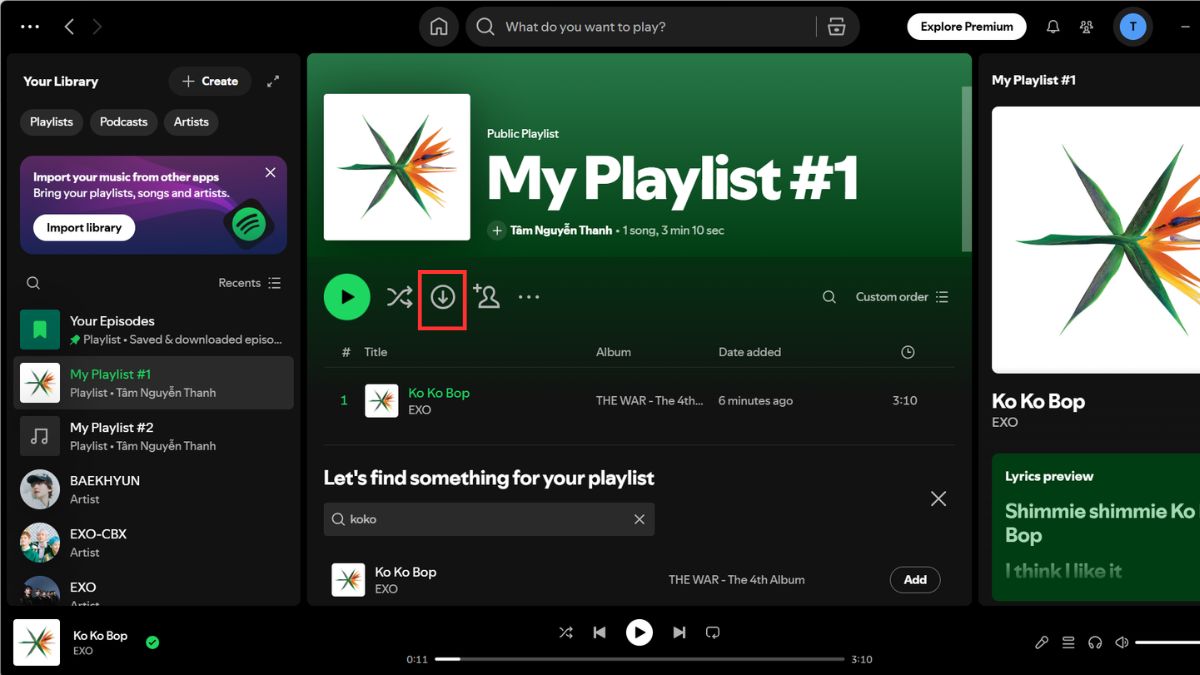Skip to next track
The image size is (1200, 675).
[679, 633]
